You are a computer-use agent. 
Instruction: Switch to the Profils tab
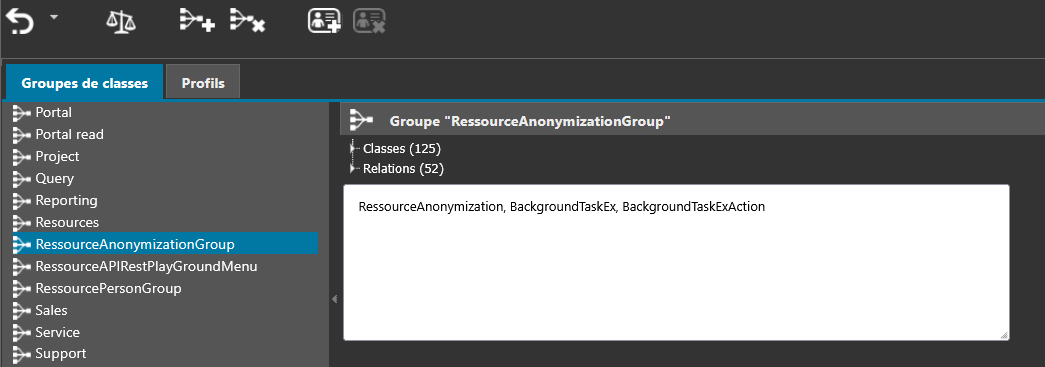click(x=203, y=83)
